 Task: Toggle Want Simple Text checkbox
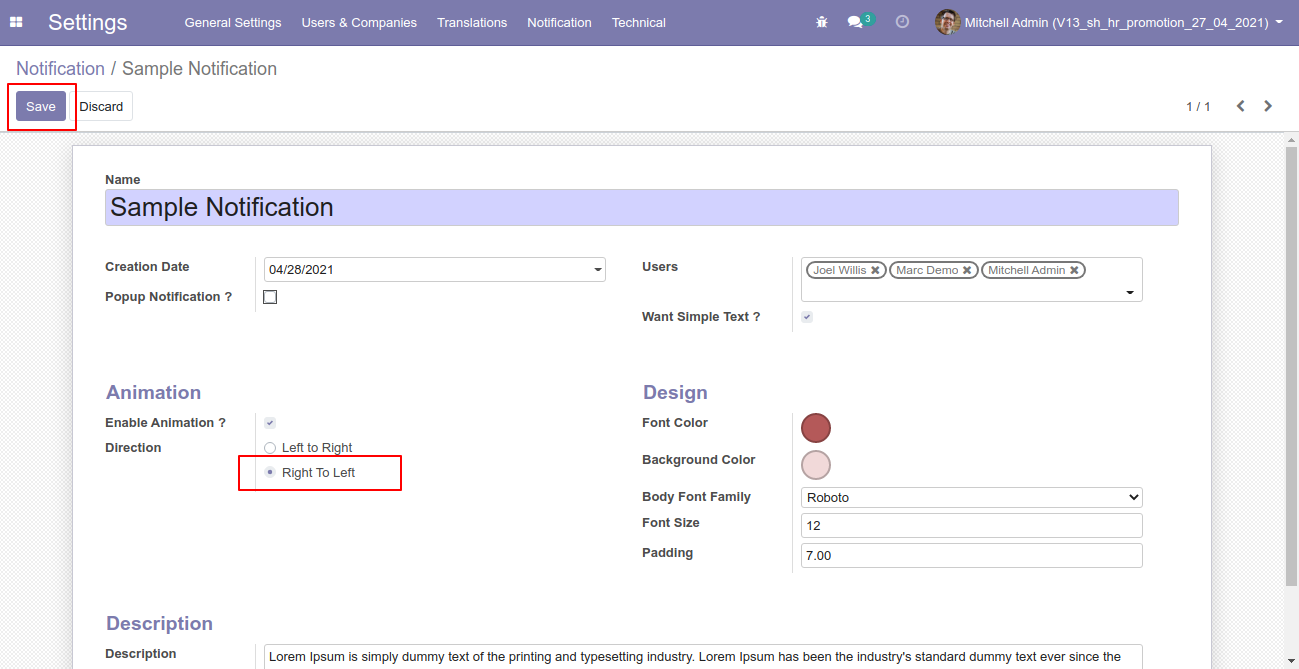tap(807, 317)
